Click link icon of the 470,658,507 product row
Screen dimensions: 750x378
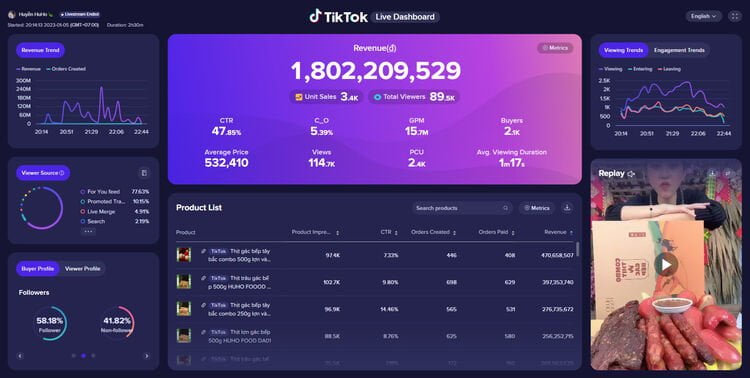click(204, 251)
